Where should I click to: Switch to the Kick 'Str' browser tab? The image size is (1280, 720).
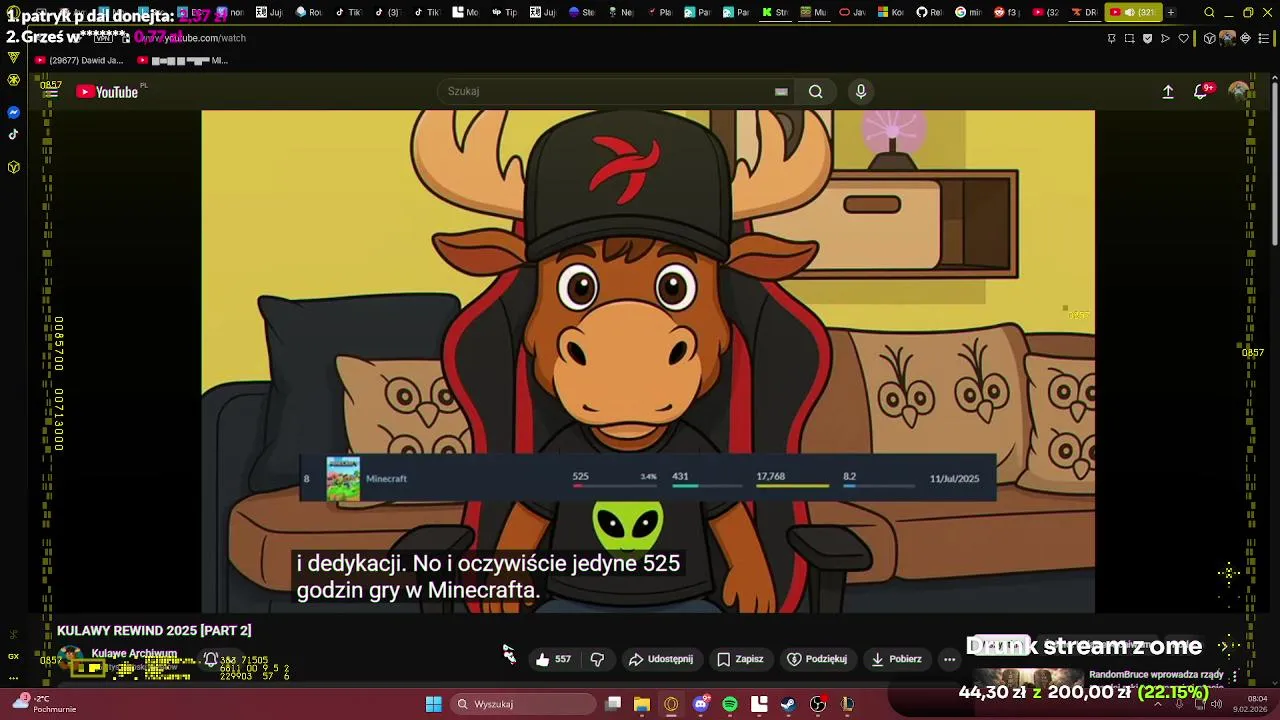point(774,12)
